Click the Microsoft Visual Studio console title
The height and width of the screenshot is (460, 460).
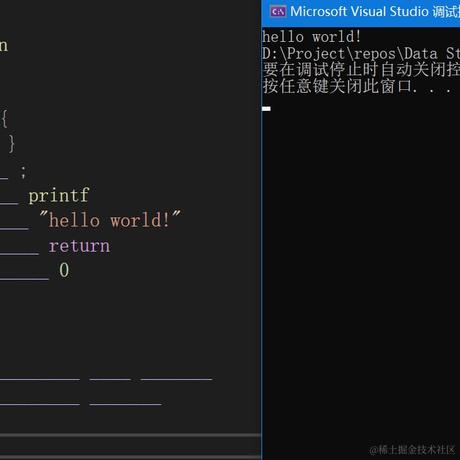pos(375,12)
